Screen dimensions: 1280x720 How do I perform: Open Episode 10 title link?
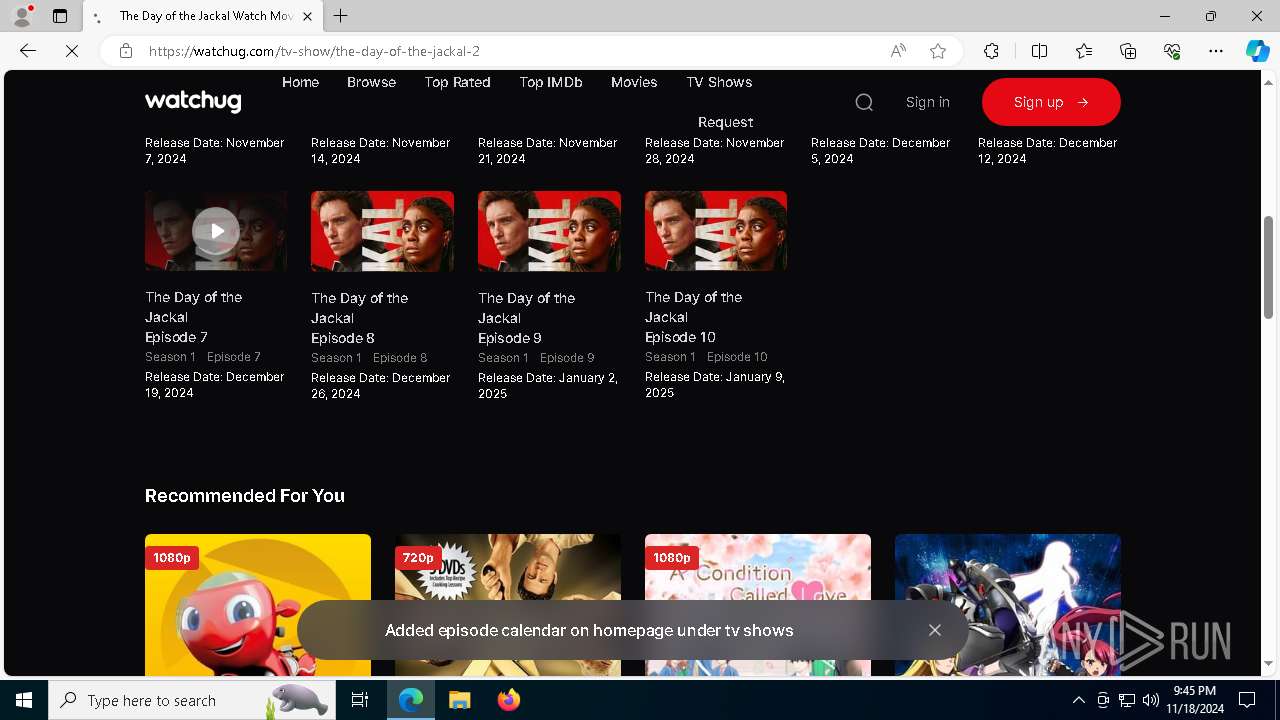[694, 317]
